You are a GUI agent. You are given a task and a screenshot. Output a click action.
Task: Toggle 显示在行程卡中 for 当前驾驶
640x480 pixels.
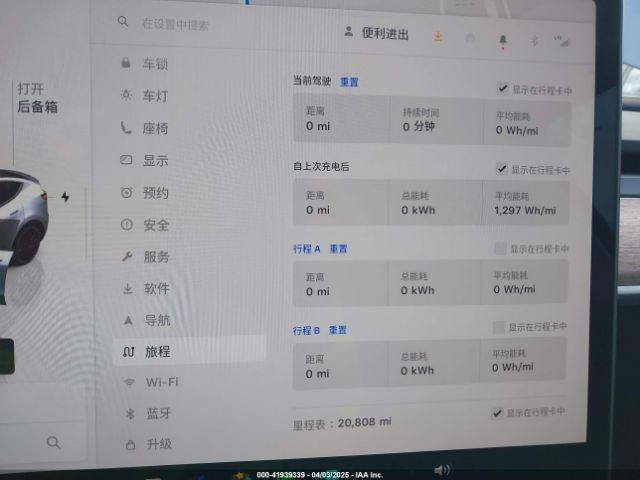click(503, 89)
